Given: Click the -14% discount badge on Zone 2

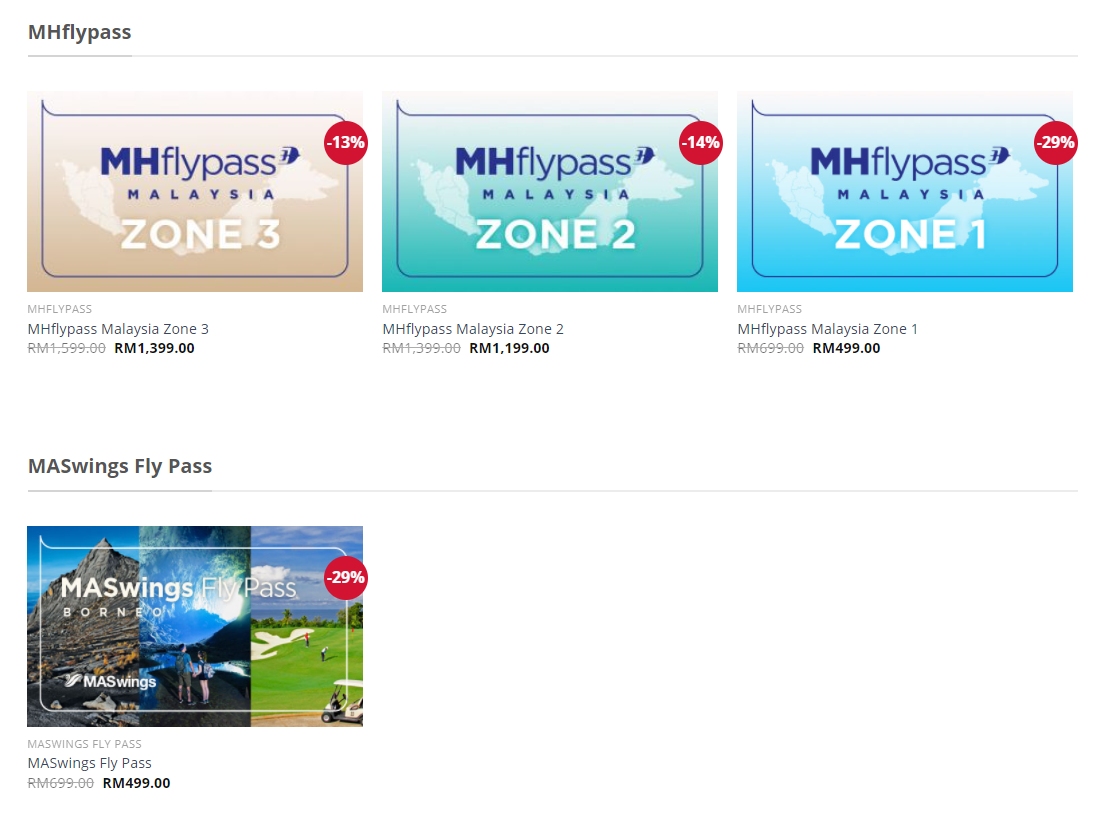Looking at the screenshot, I should click(x=700, y=143).
